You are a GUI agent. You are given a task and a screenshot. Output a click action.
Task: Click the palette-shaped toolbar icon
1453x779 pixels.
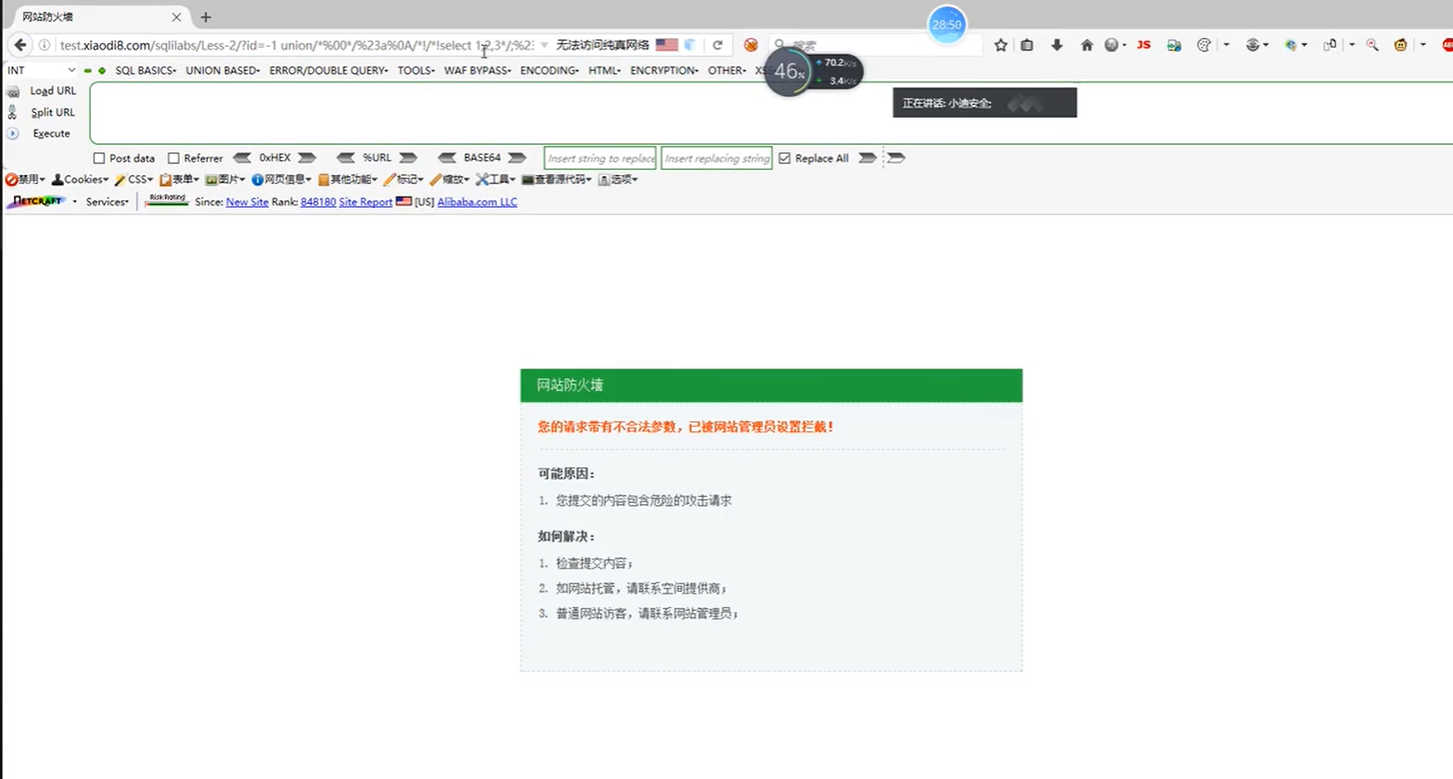1204,45
